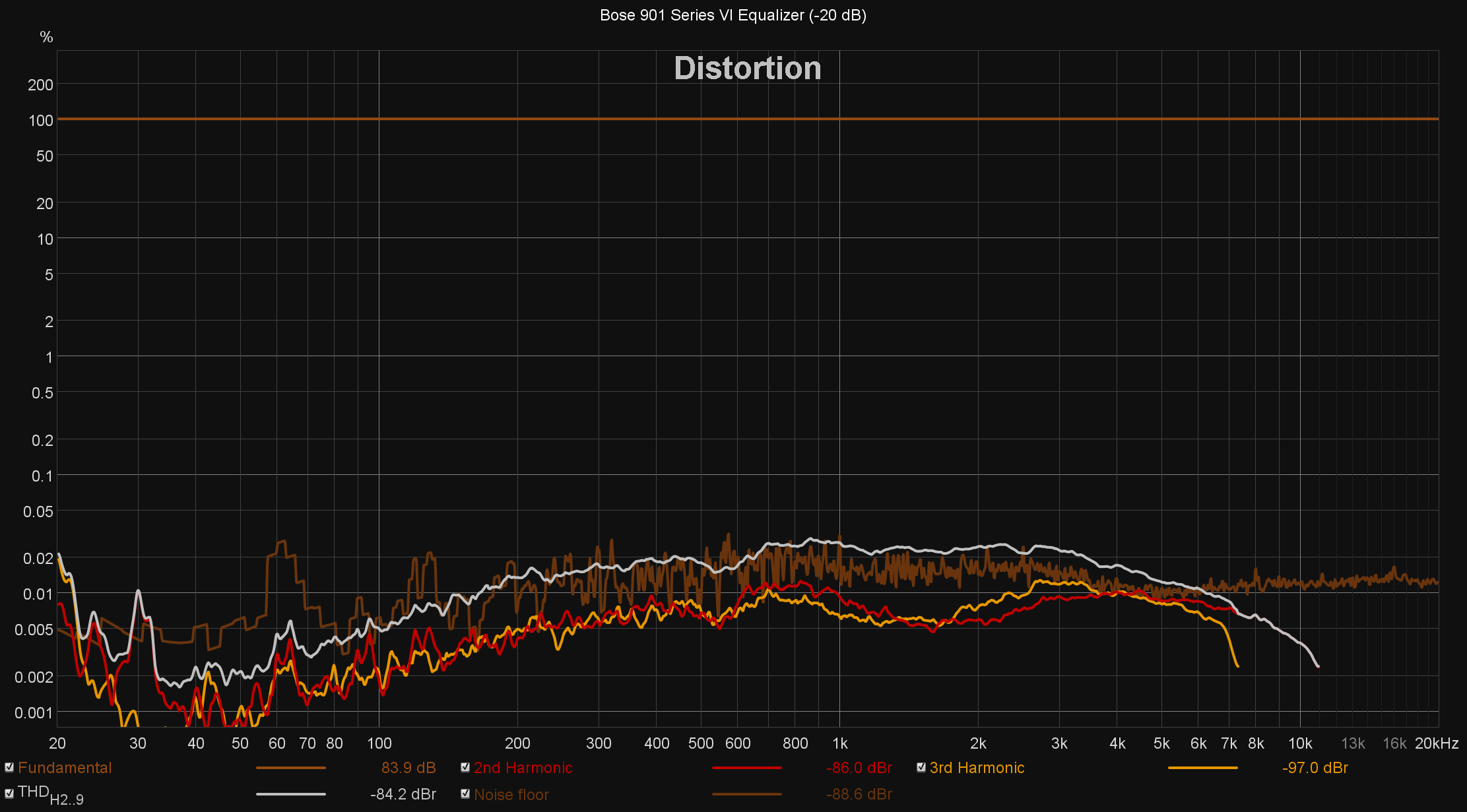Click the 200 percent axis label
This screenshot has width=1467, height=812.
click(x=40, y=85)
